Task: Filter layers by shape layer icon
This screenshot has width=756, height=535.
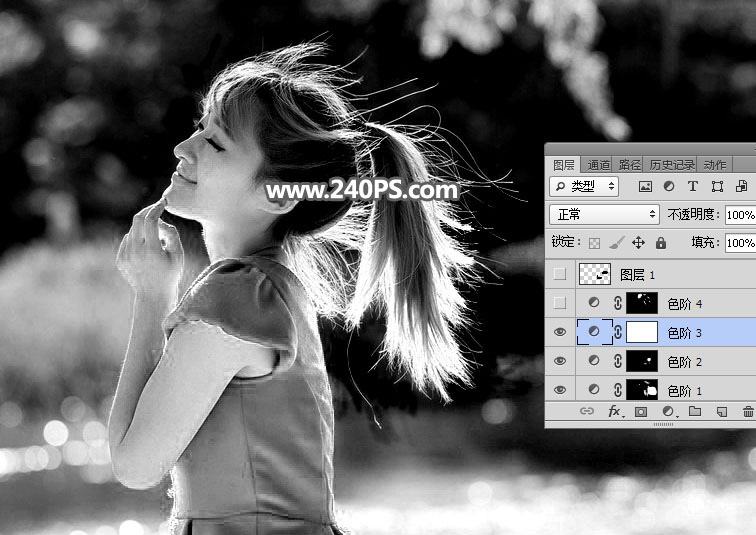Action: (x=717, y=187)
